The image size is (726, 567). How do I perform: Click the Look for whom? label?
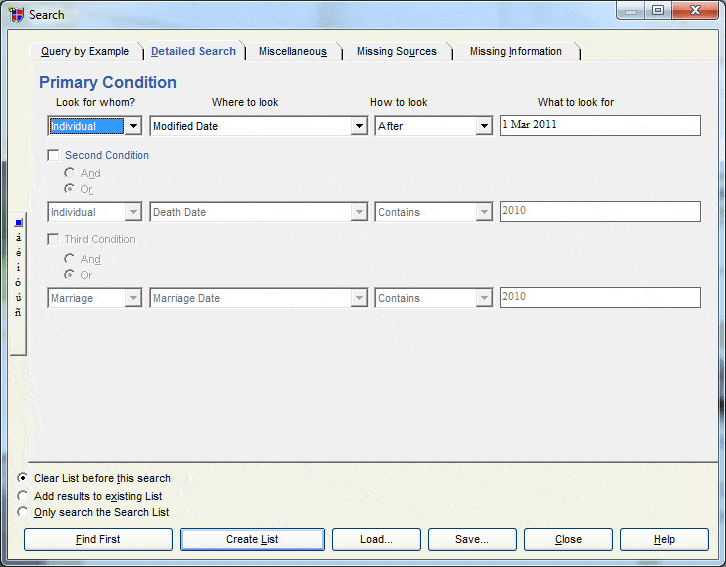(95, 102)
